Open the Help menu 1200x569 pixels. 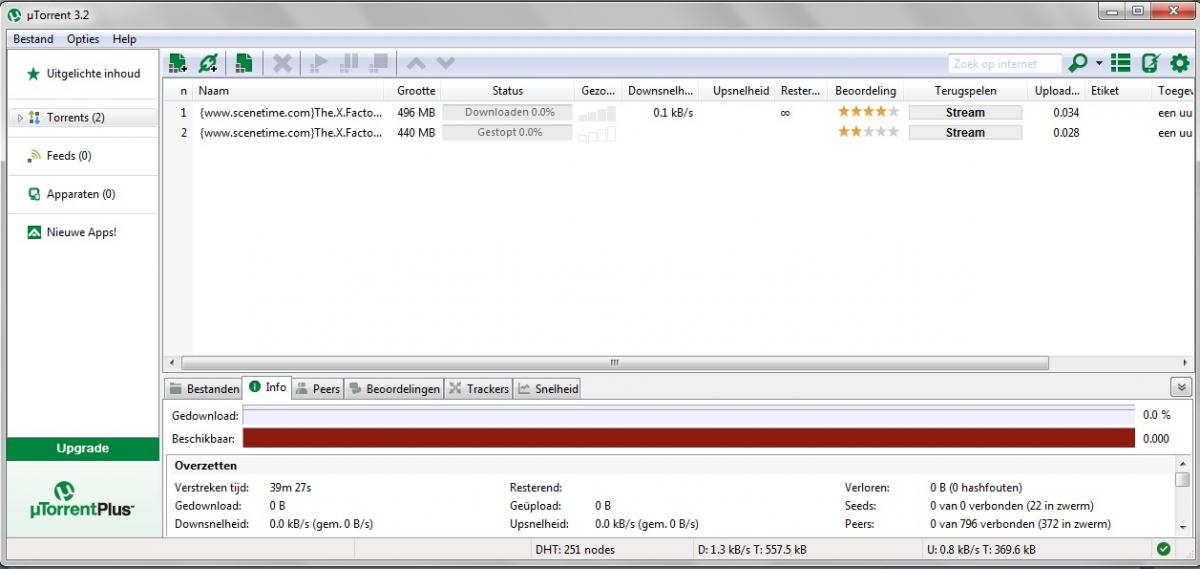(124, 39)
